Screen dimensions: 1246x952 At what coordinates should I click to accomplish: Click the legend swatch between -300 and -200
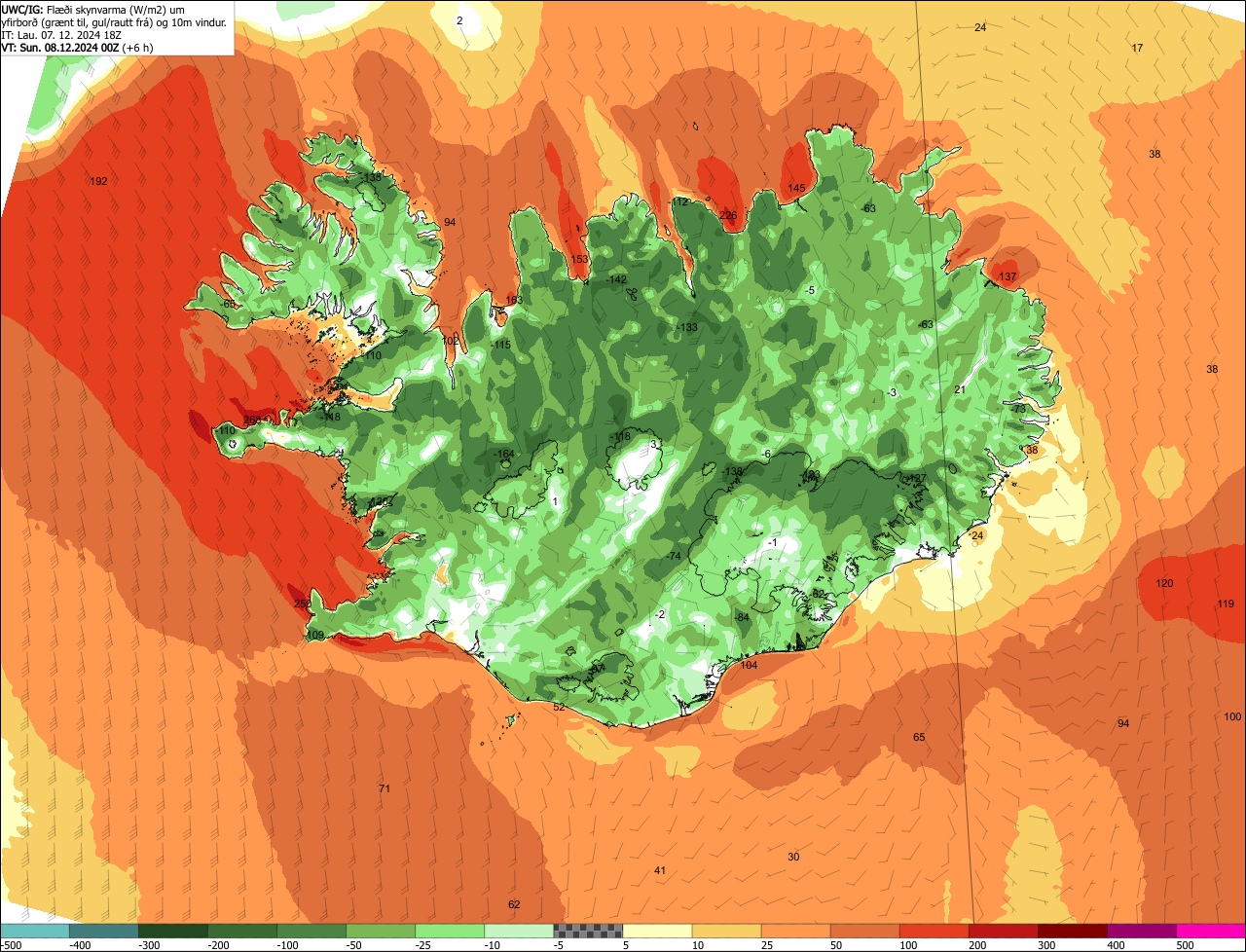click(172, 931)
